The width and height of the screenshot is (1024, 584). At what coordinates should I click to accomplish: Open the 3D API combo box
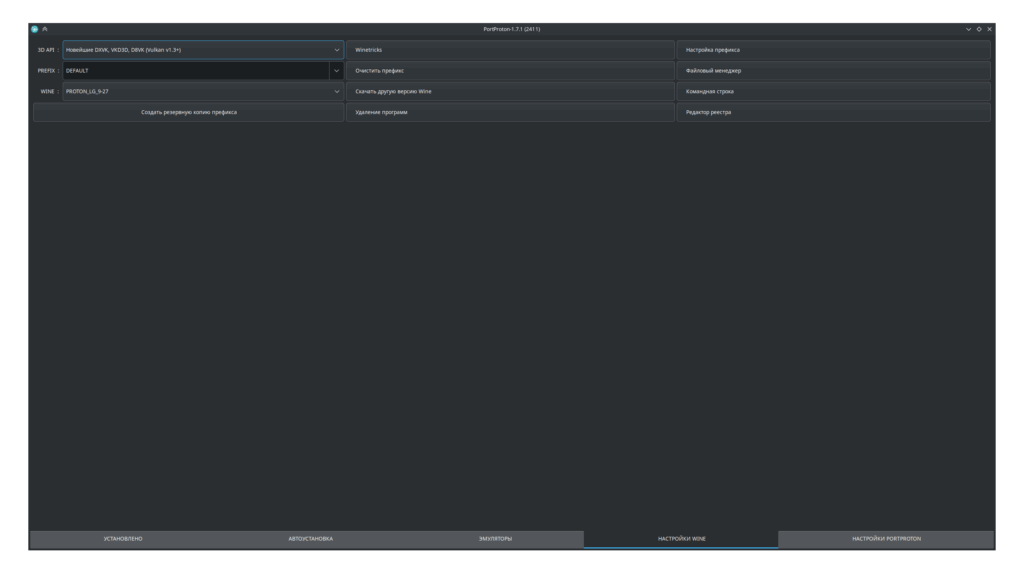[203, 50]
